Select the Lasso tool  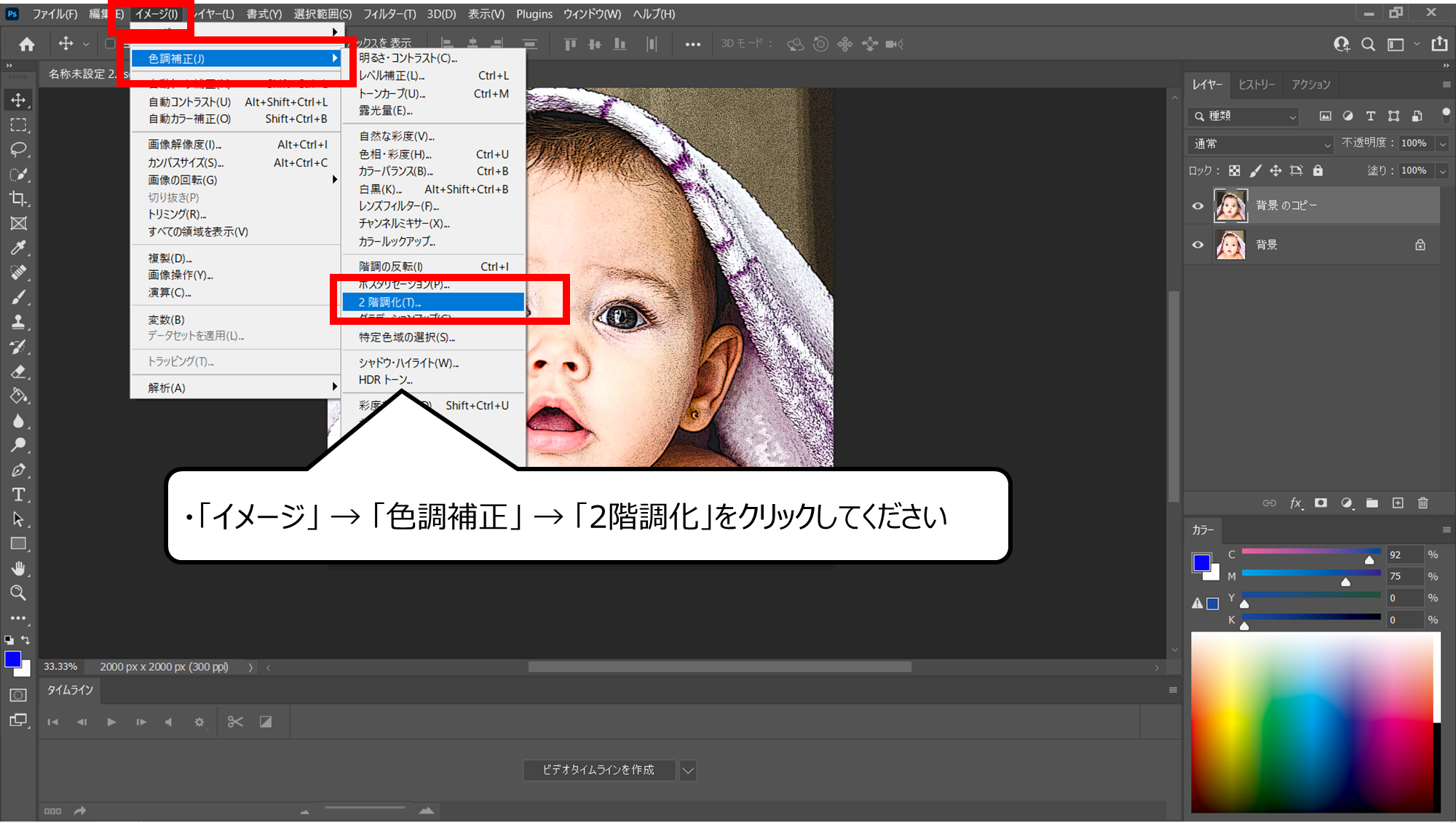click(19, 149)
